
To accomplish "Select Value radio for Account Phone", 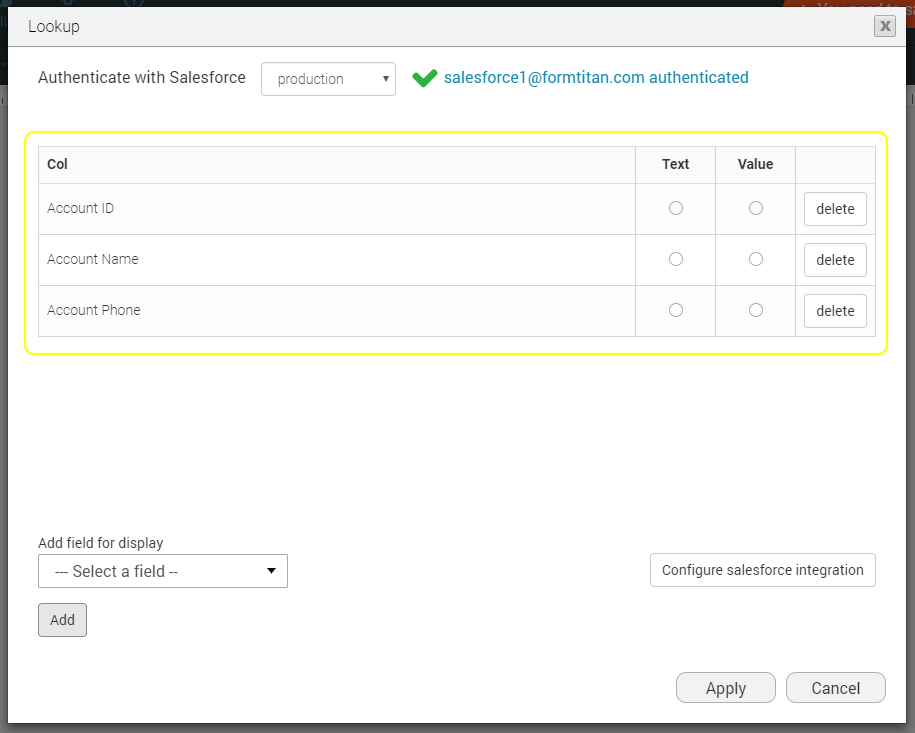I will [756, 310].
